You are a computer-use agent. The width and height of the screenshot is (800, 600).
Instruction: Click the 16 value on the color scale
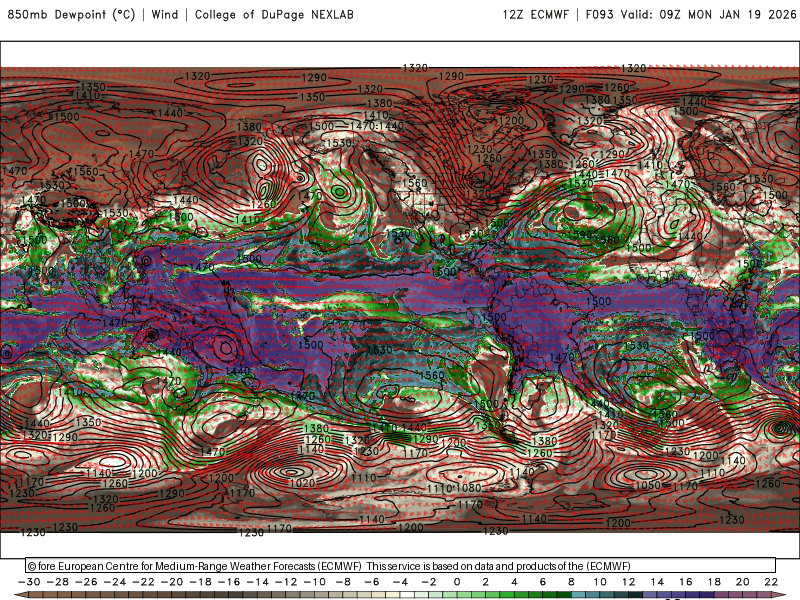(x=686, y=582)
